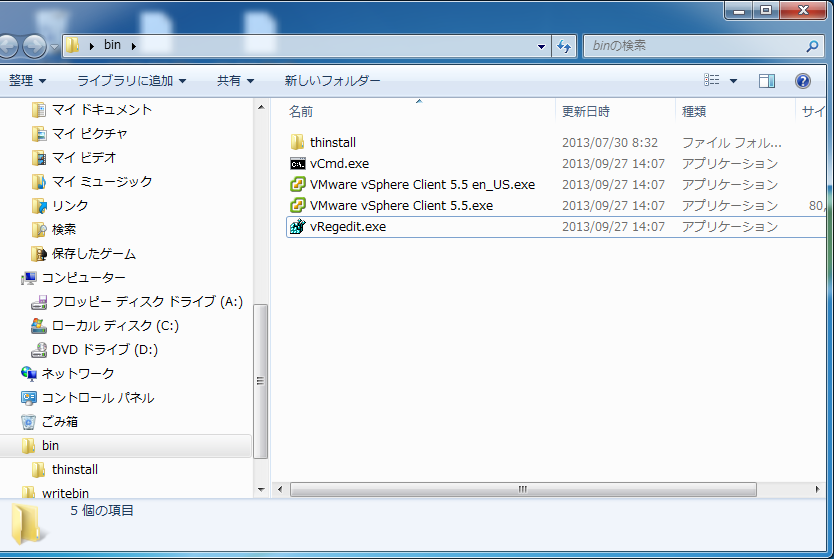Image resolution: width=834 pixels, height=559 pixels.
Task: Click the DVD ドライブ (D:) icon
Action: click(38, 349)
